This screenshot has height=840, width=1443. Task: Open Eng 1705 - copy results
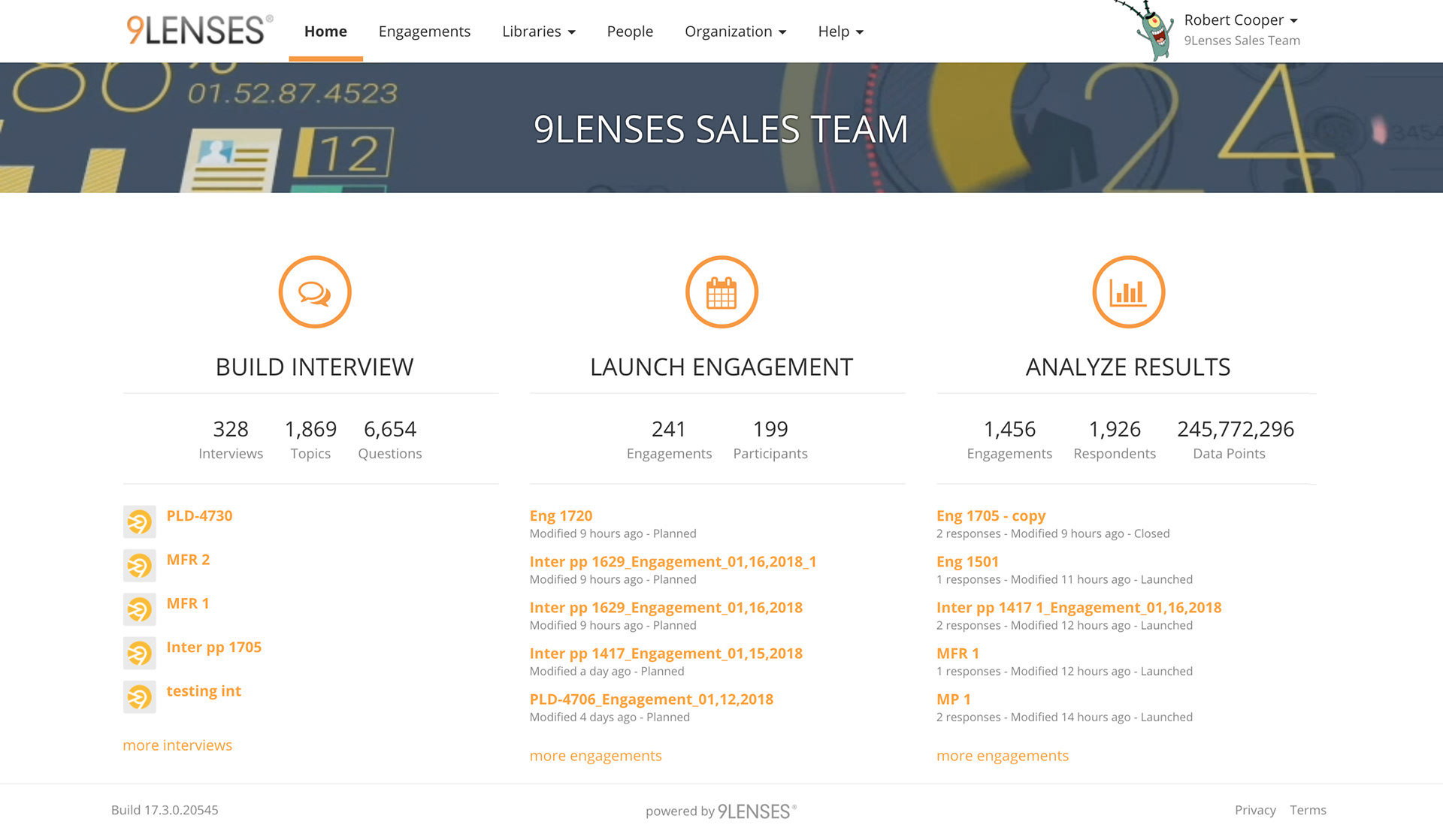point(991,515)
